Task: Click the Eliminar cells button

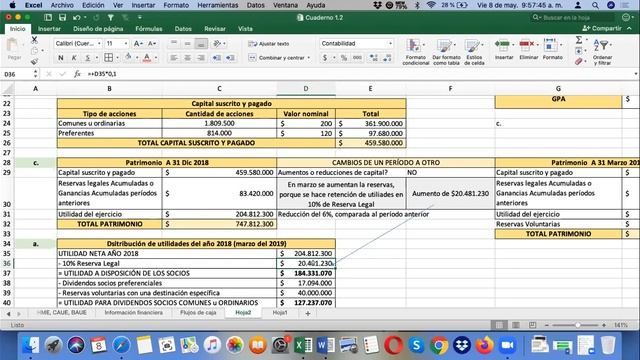Action: tap(529, 50)
